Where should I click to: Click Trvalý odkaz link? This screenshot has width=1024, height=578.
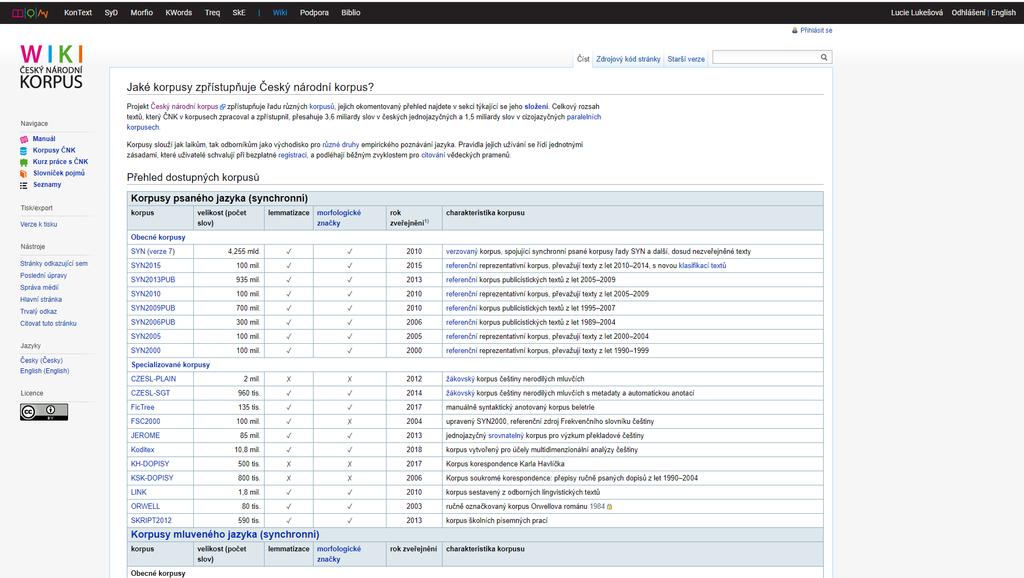[39, 312]
